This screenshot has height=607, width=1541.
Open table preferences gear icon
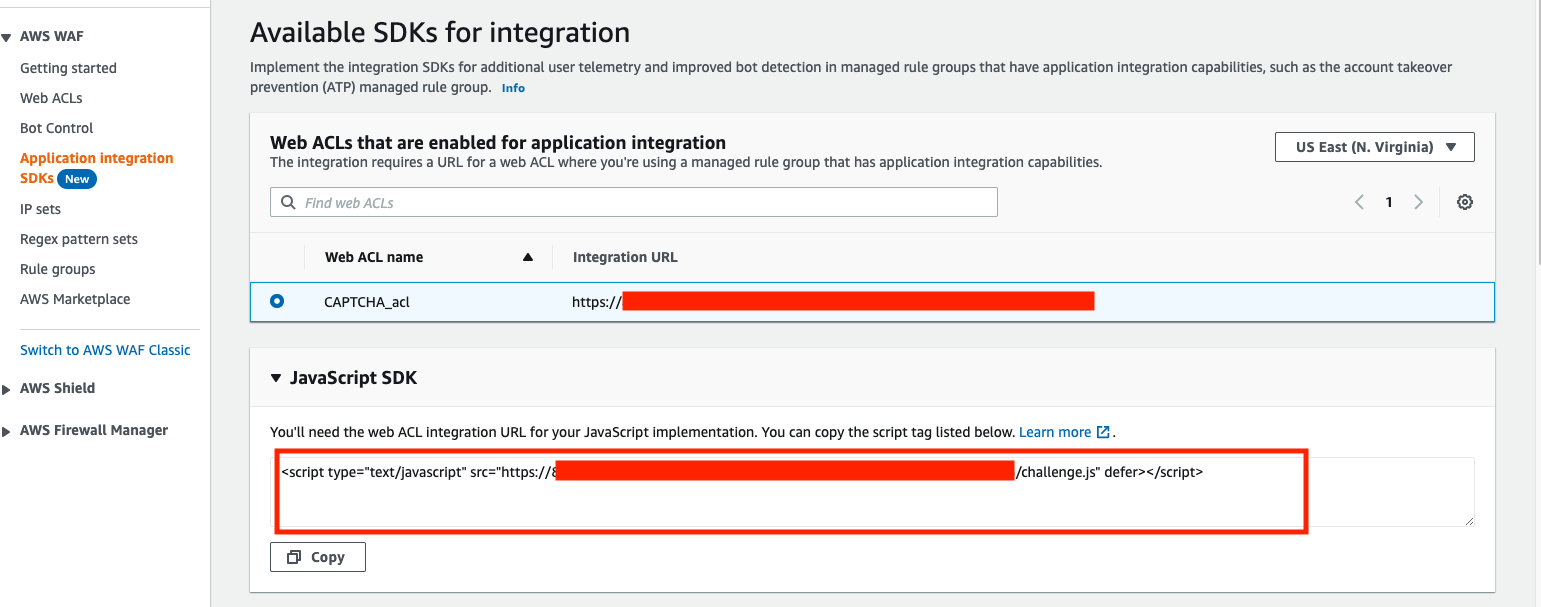(x=1465, y=202)
